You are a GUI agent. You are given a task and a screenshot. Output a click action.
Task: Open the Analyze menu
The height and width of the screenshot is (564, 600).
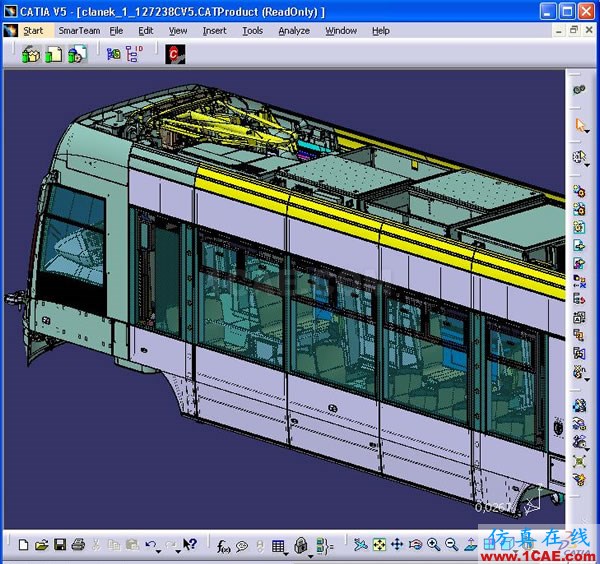(x=294, y=31)
